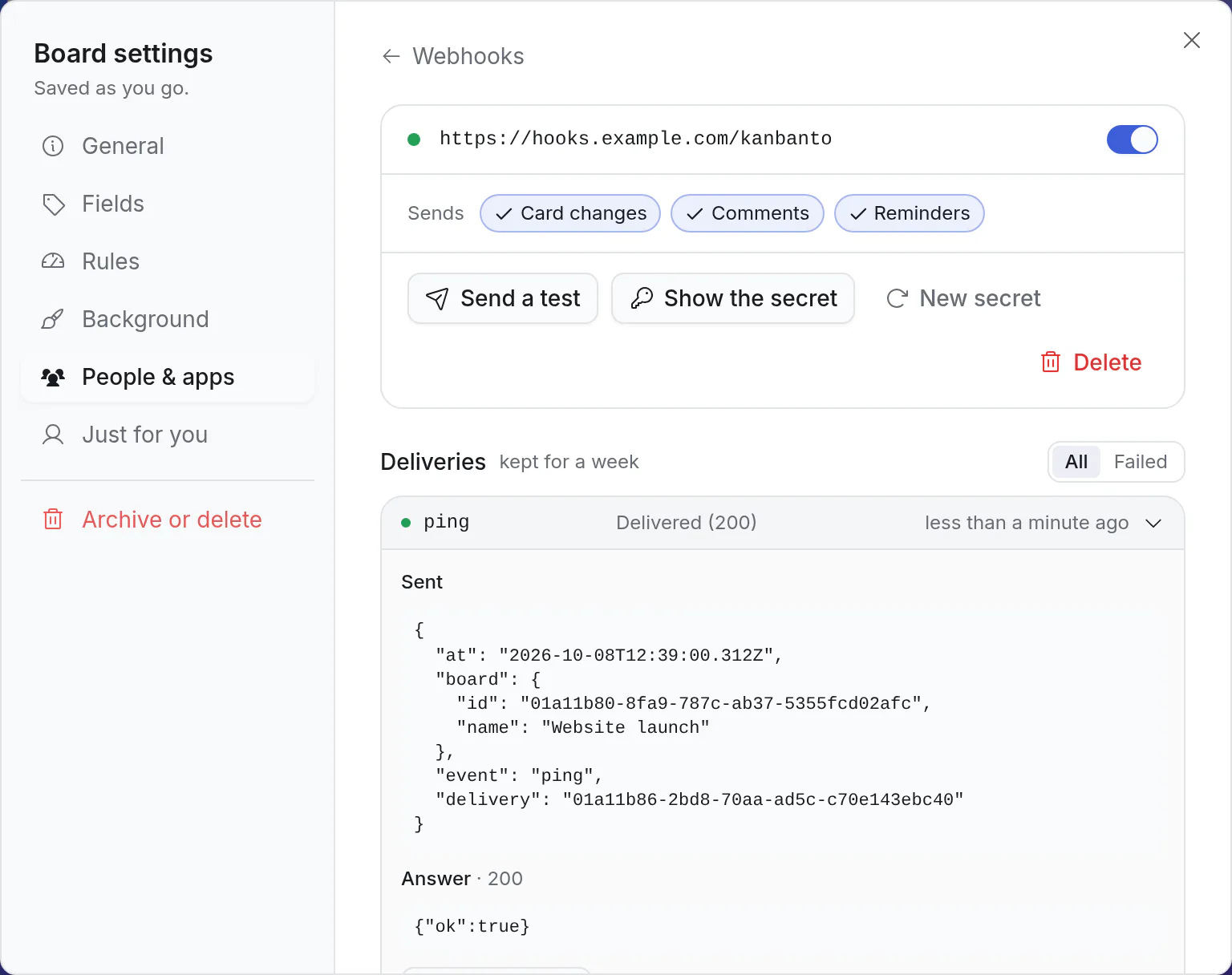Click the red trash icon next to Delete
The height and width of the screenshot is (975, 1232).
coord(1051,362)
